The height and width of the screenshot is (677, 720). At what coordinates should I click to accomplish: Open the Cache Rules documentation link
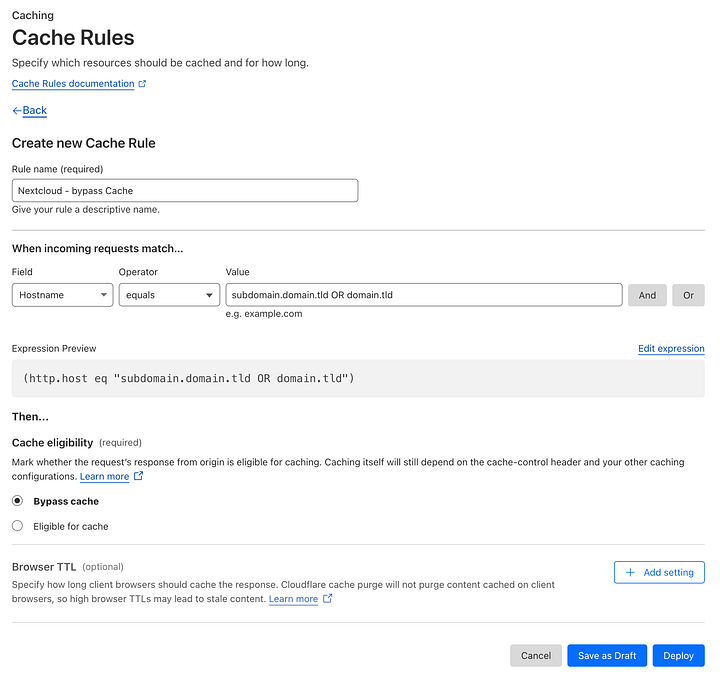point(73,84)
